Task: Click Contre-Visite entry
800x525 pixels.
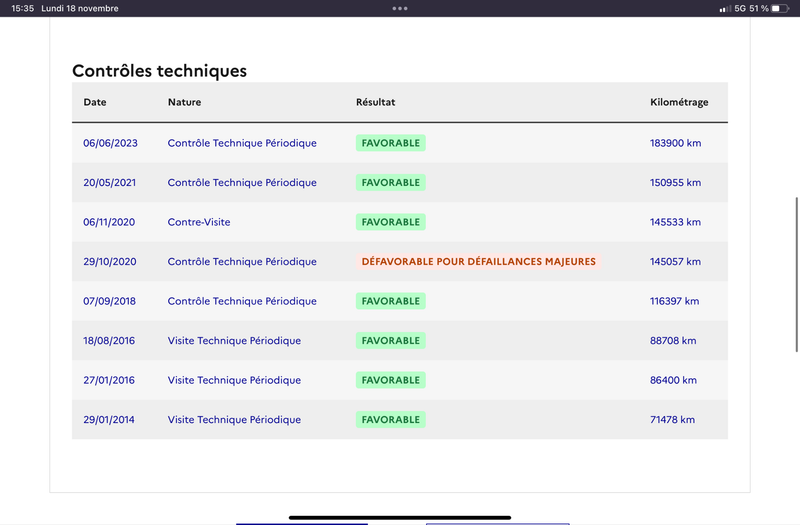Action: point(199,222)
